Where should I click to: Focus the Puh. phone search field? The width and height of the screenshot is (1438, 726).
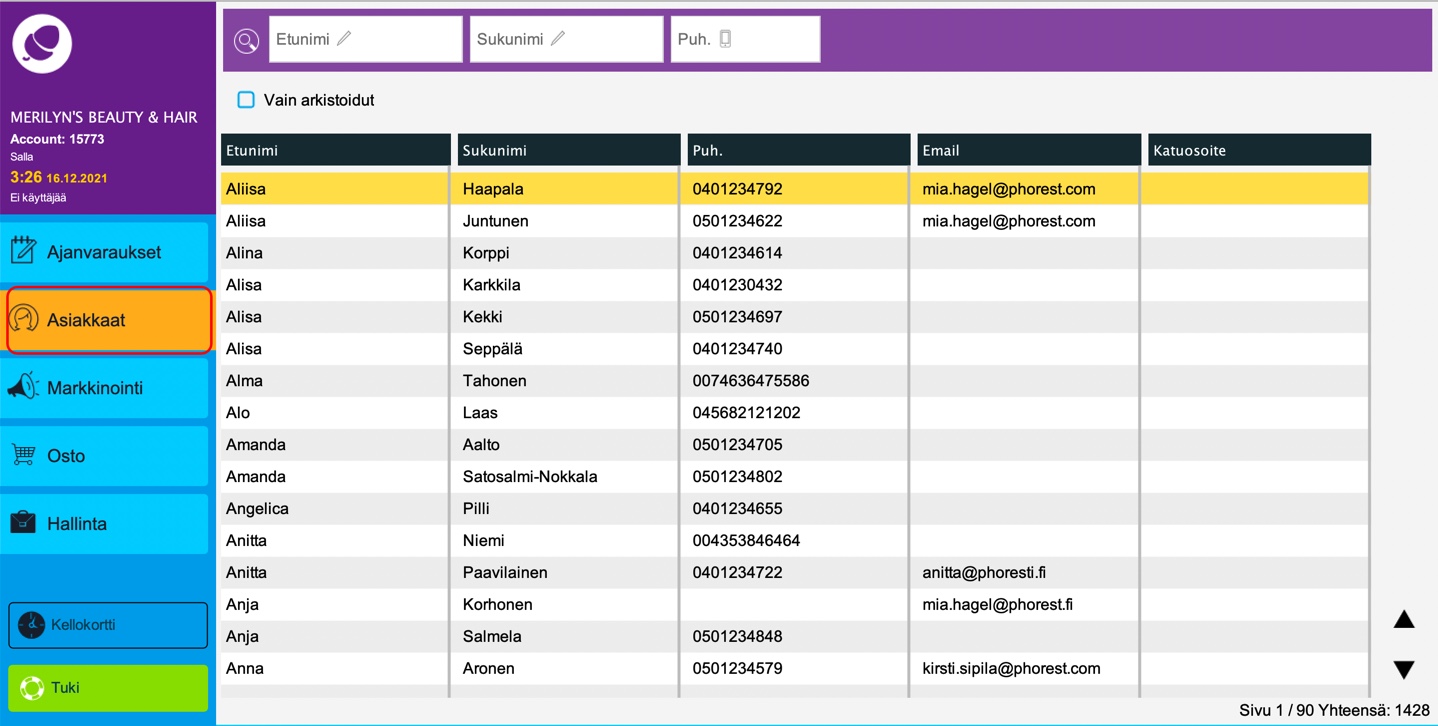pyautogui.click(x=745, y=39)
